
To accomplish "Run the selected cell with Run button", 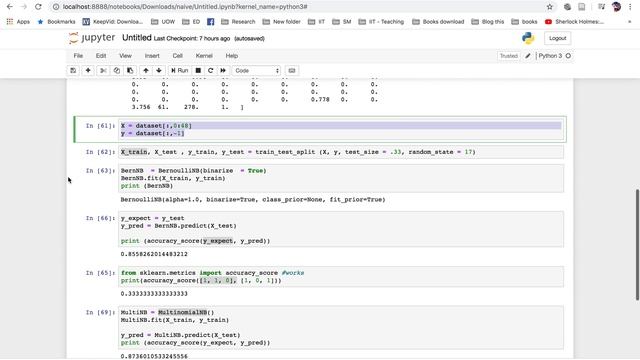I will click(x=180, y=71).
